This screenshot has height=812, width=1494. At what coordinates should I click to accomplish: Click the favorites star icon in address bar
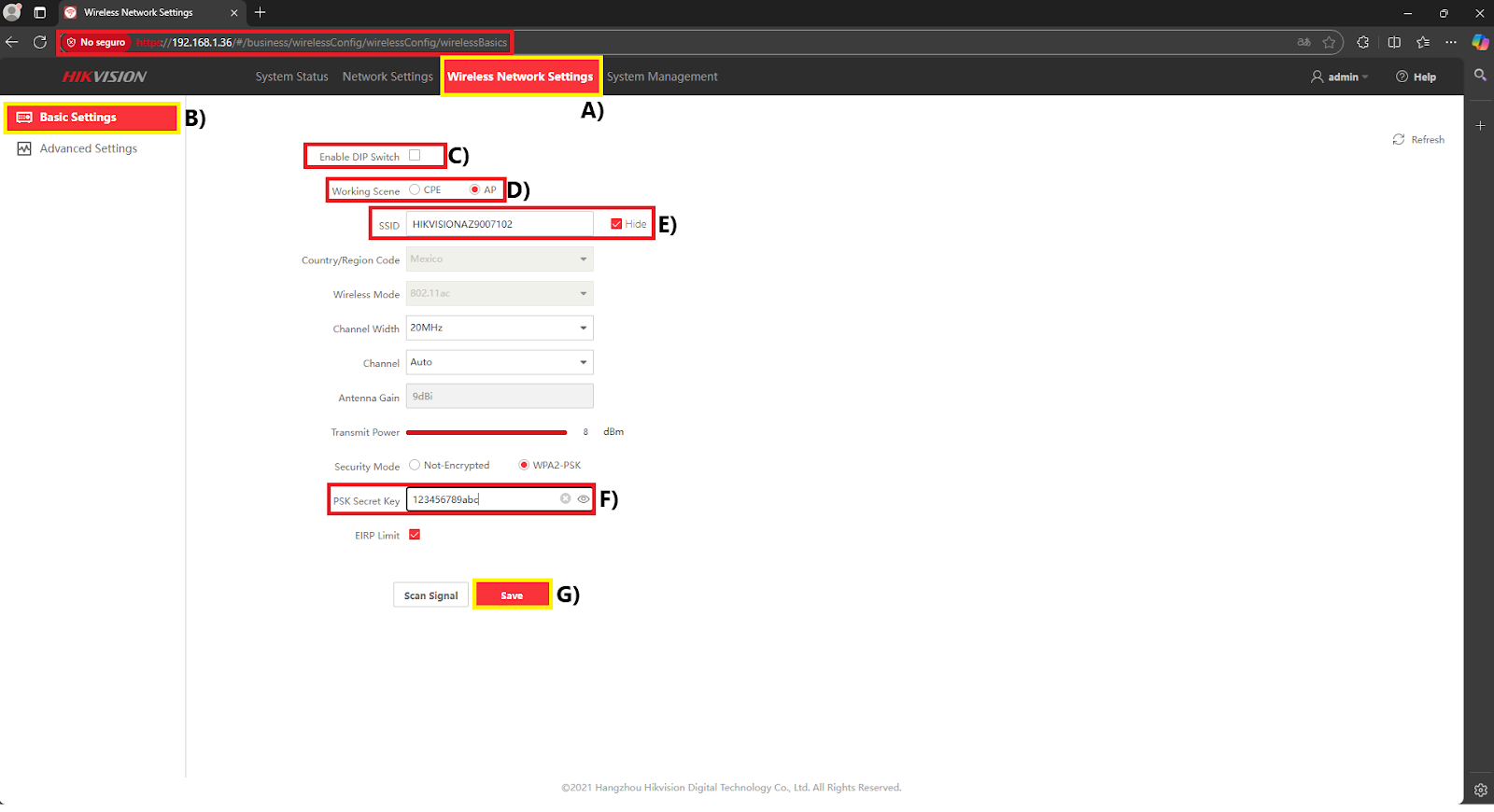pyautogui.click(x=1329, y=42)
